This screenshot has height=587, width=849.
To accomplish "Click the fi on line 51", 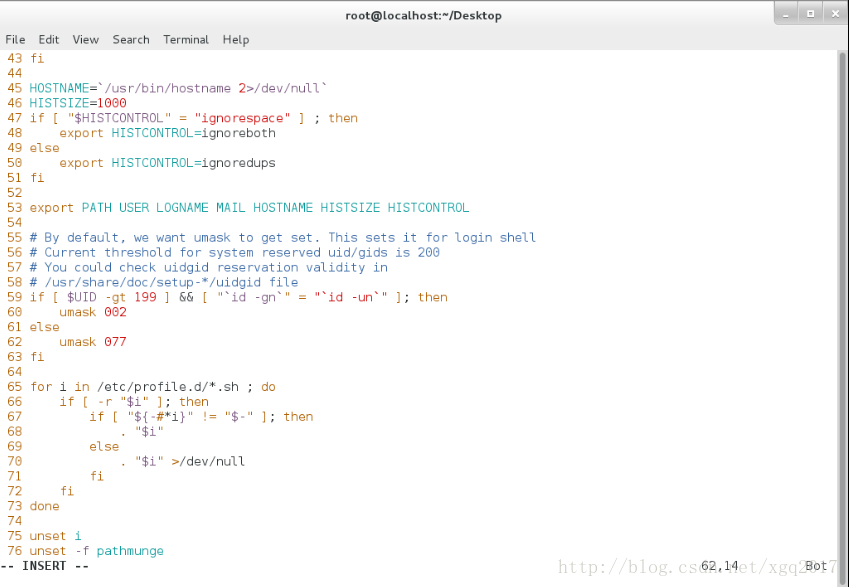I will 37,178.
